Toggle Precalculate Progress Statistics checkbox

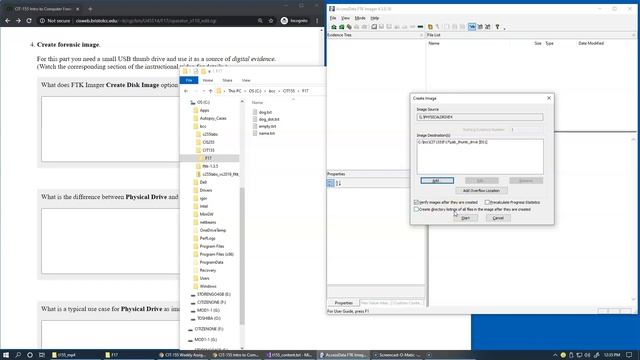pos(487,202)
